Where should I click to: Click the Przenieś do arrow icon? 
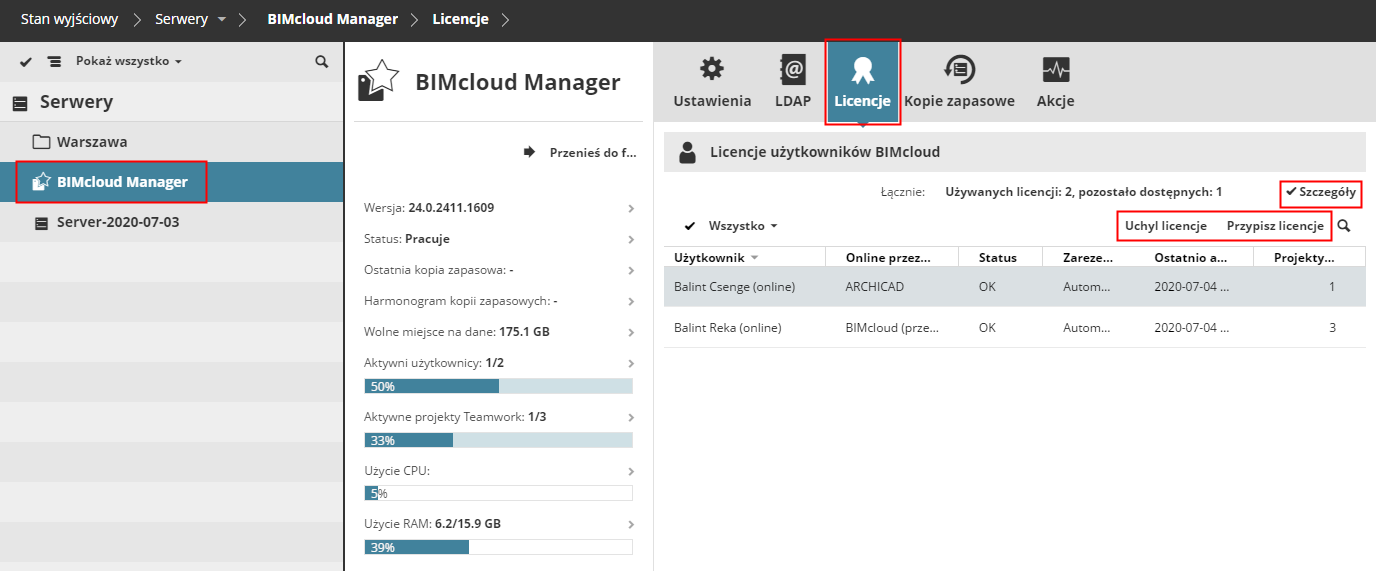click(529, 152)
